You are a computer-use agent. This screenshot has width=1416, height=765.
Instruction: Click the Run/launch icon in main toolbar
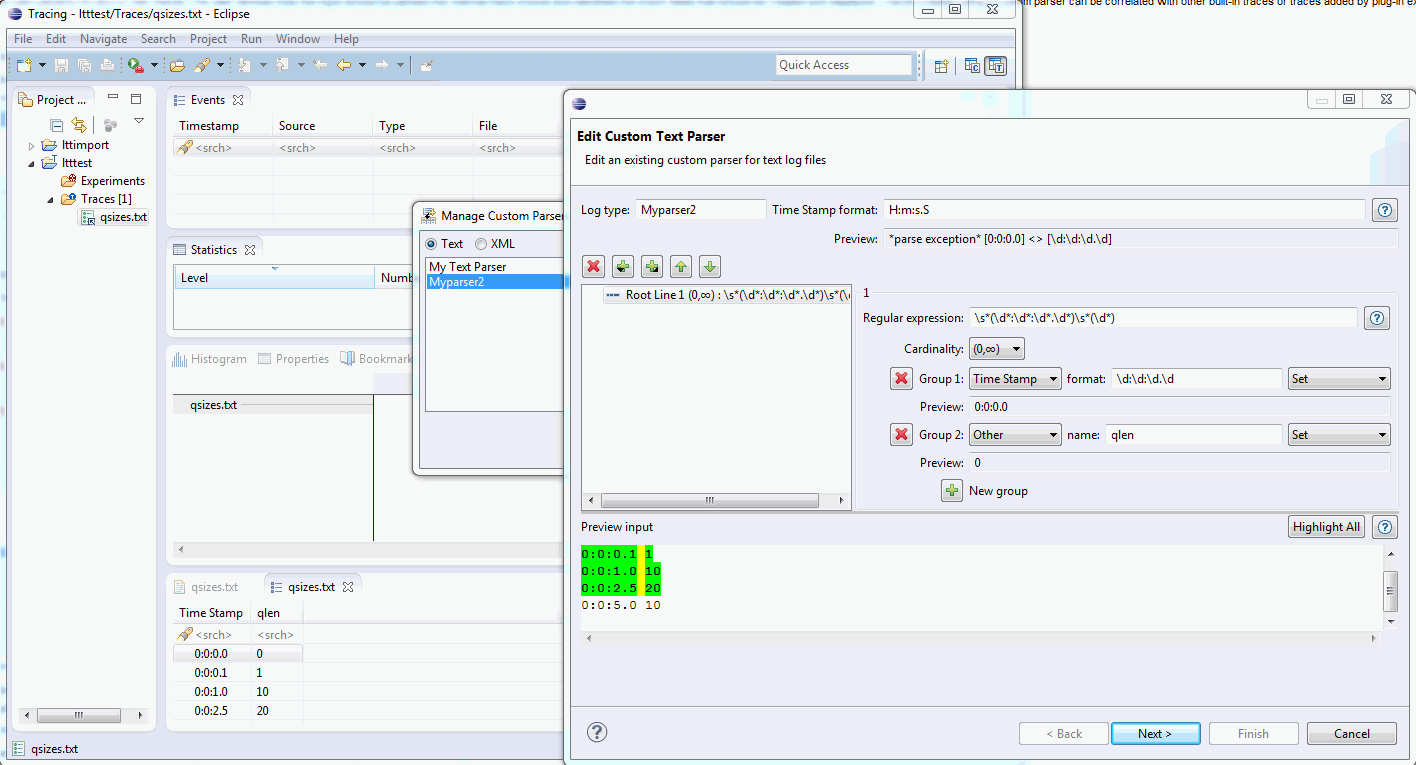[134, 65]
